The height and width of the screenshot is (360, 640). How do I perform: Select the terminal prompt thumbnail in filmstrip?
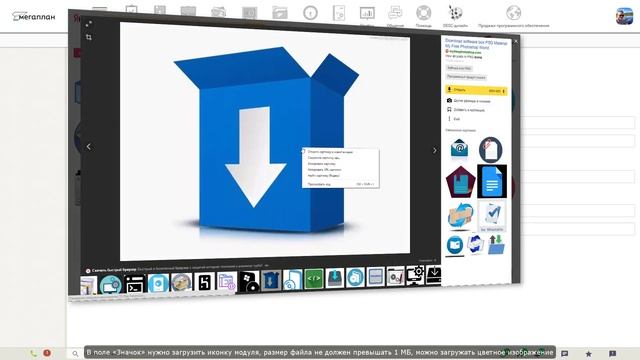[x=135, y=284]
